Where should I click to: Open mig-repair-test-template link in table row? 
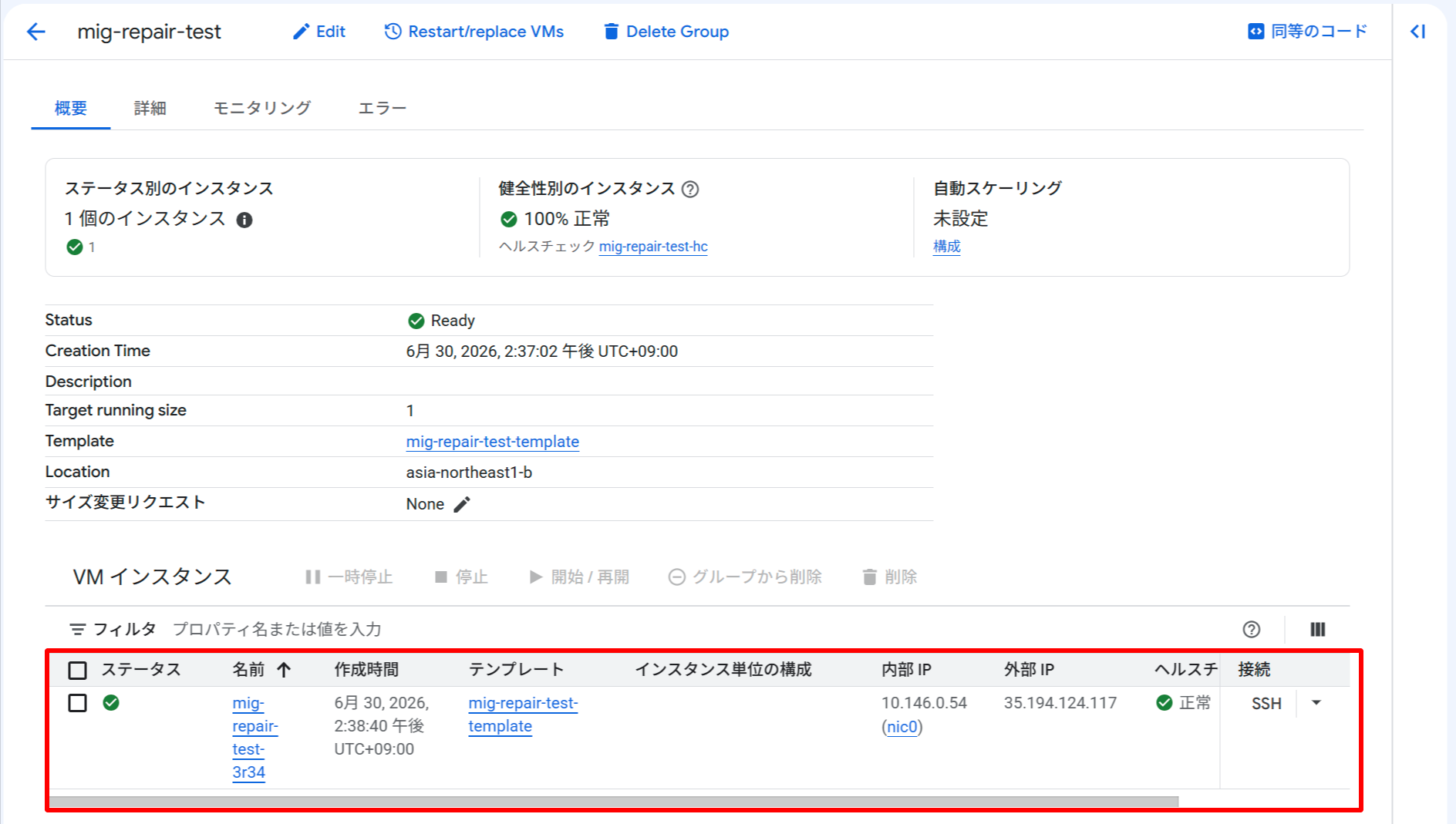523,715
